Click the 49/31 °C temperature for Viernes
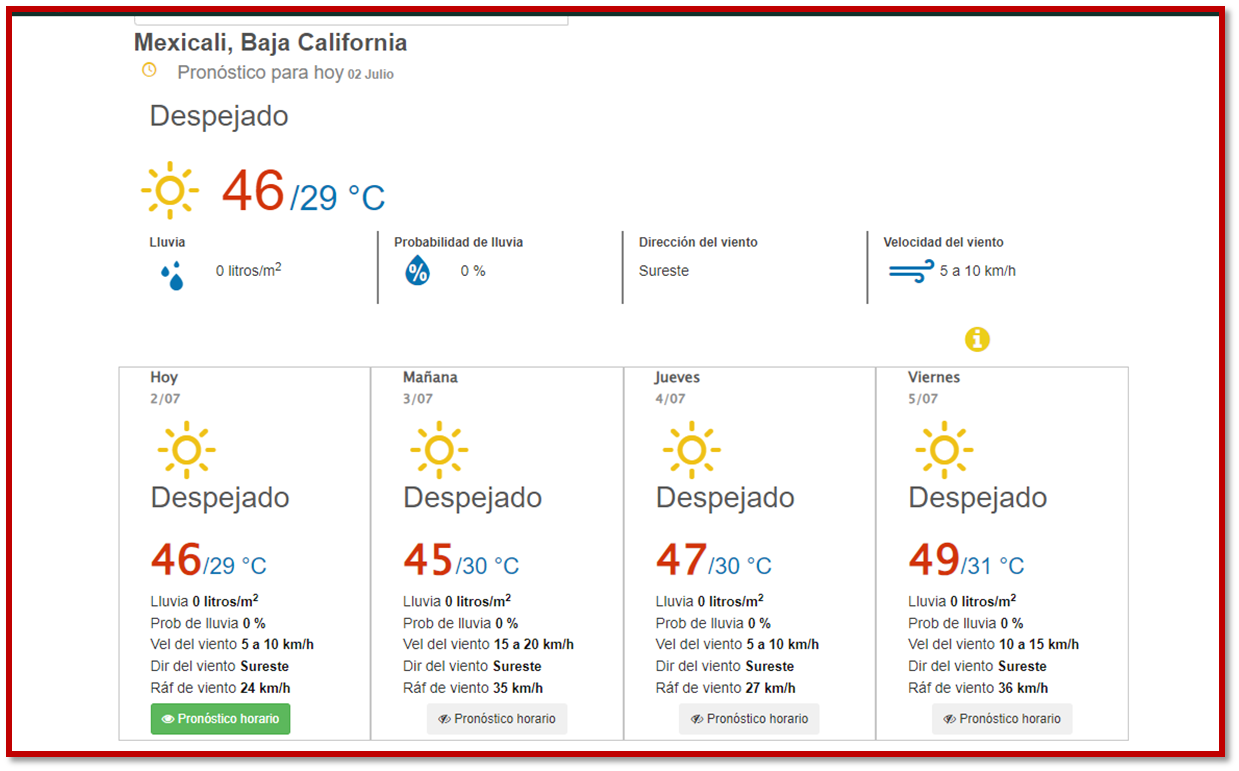1239x771 pixels. point(966,562)
